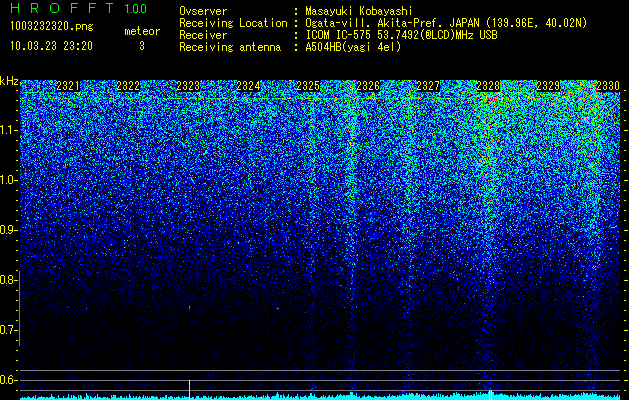
Task: Click the A504HB(yagi 4el) antenna text
Action: (x=353, y=47)
